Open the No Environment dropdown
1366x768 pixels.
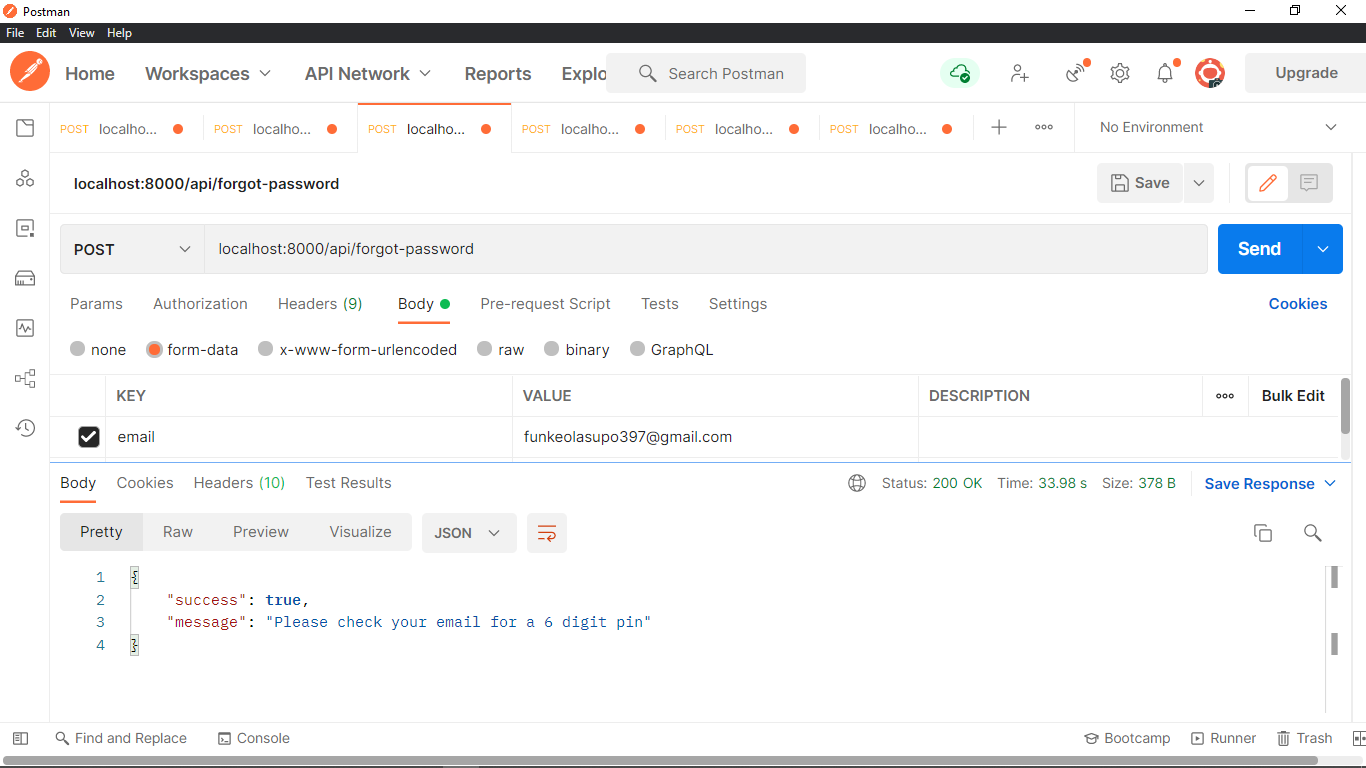tap(1218, 128)
